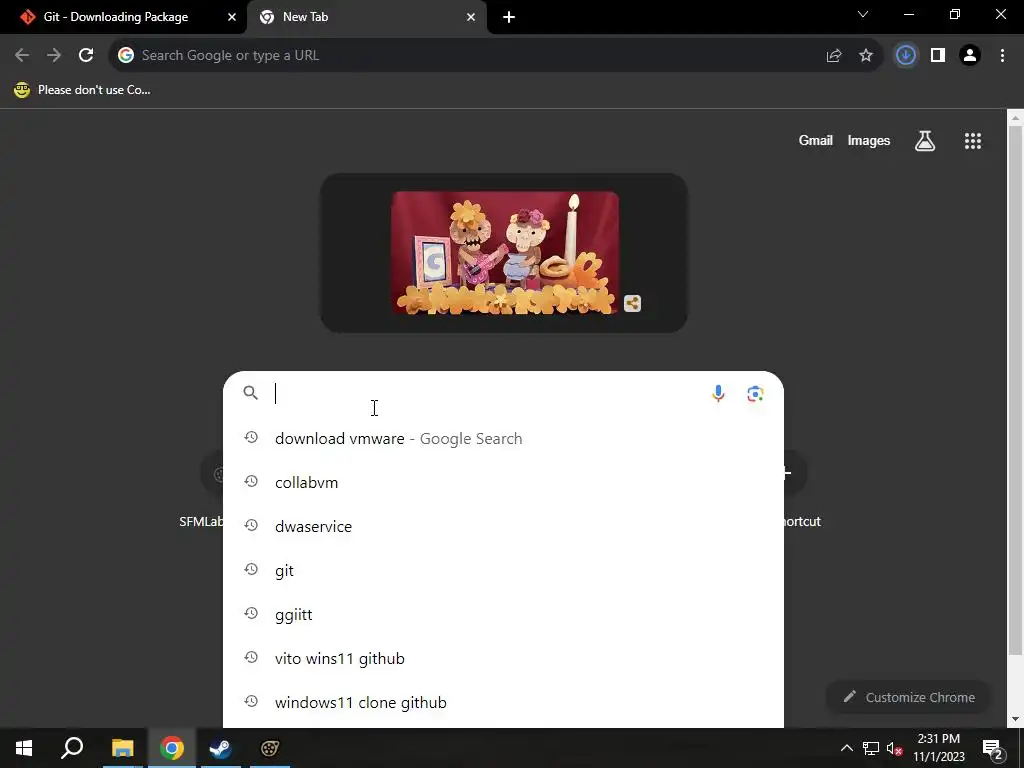
Task: Start voice search with the microphone icon
Action: [x=718, y=393]
